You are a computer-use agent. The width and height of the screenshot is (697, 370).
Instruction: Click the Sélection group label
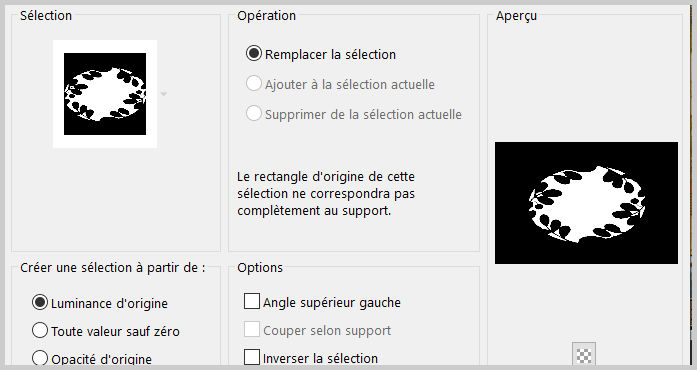46,16
